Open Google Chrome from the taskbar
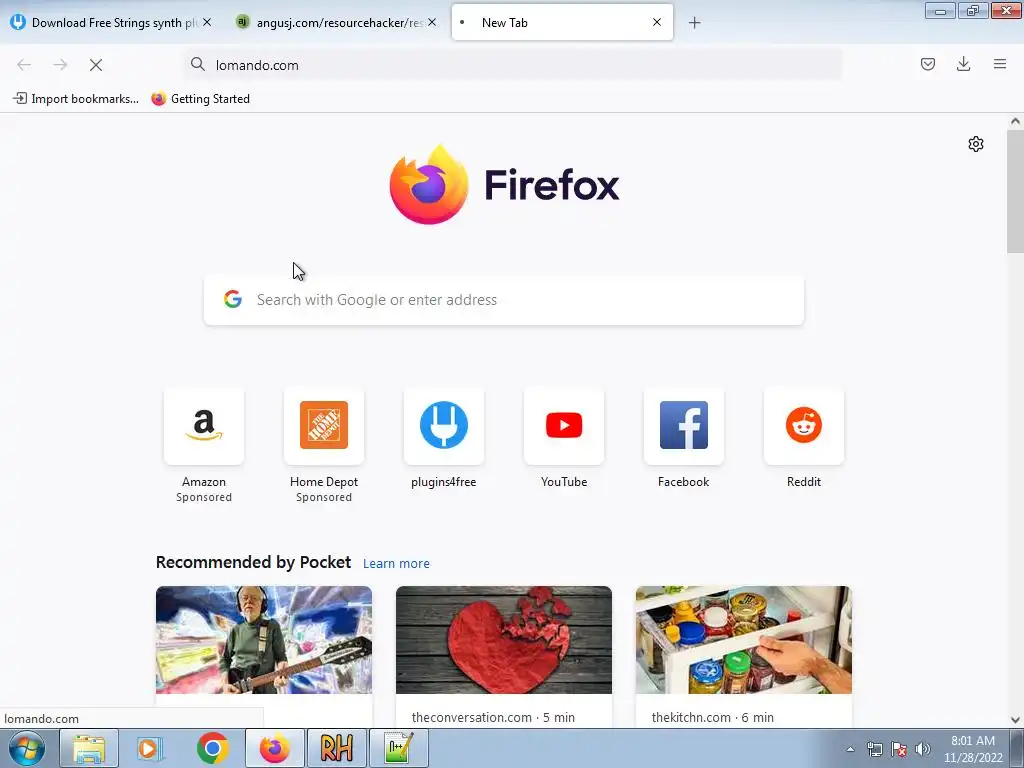 [212, 748]
